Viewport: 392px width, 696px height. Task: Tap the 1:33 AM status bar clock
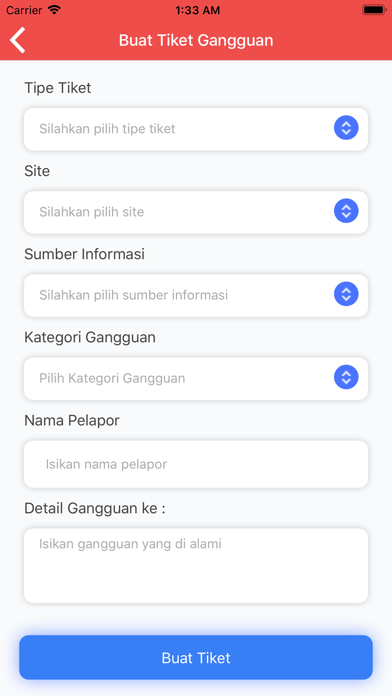198,10
